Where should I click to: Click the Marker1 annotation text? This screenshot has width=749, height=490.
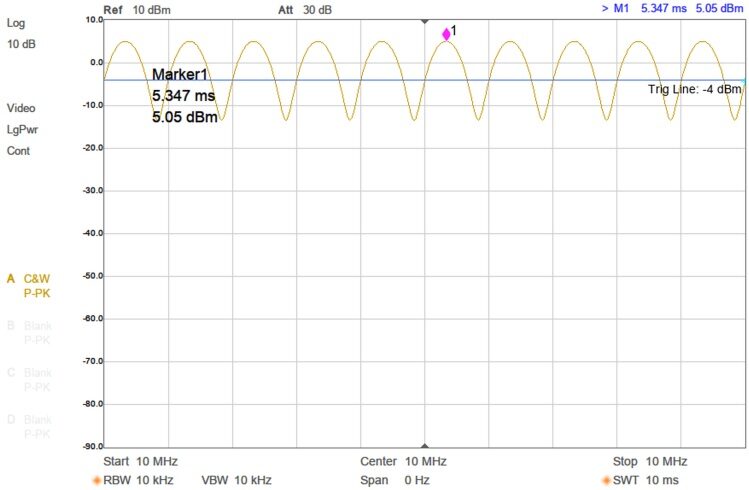pyautogui.click(x=180, y=75)
